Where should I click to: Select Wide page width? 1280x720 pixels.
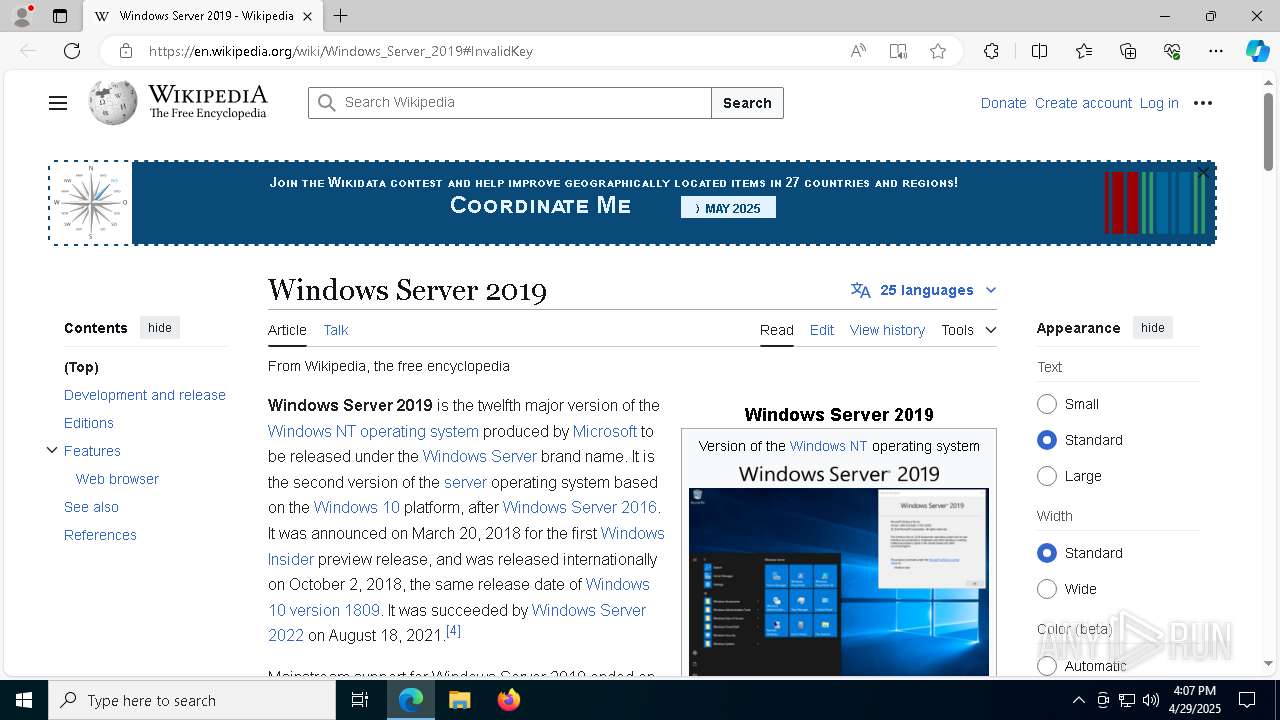(x=1047, y=589)
